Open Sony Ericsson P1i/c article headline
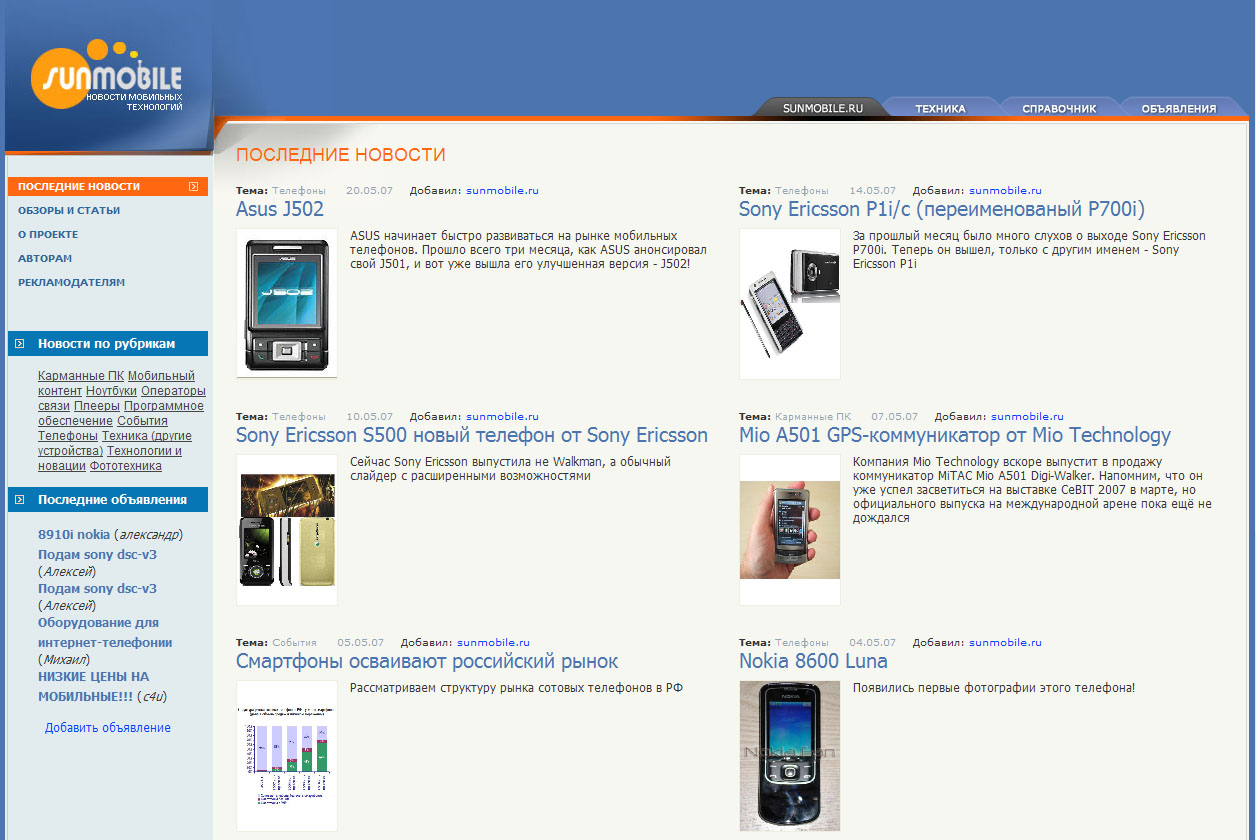 click(942, 210)
